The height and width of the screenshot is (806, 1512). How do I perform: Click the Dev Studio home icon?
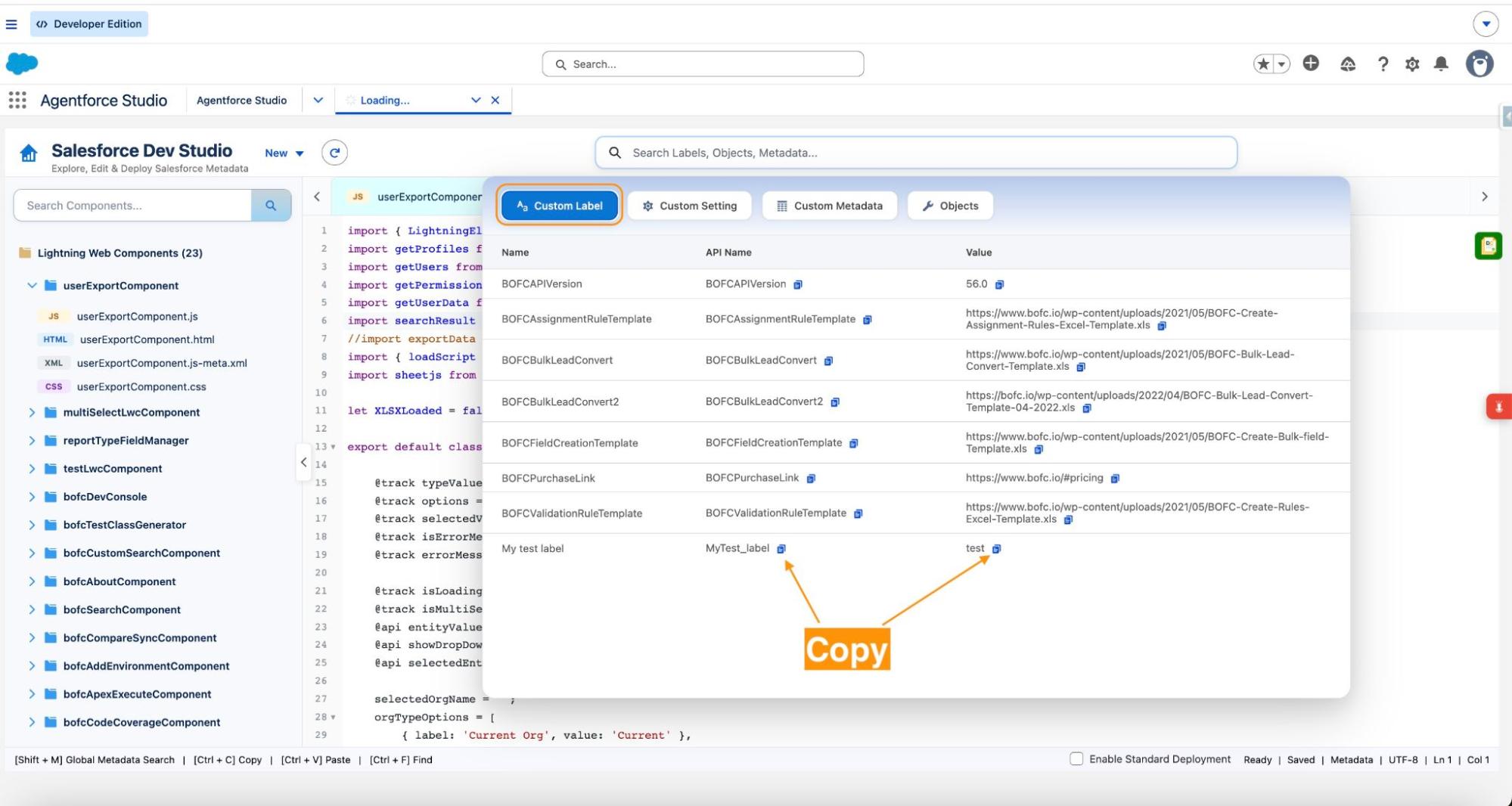click(x=29, y=153)
